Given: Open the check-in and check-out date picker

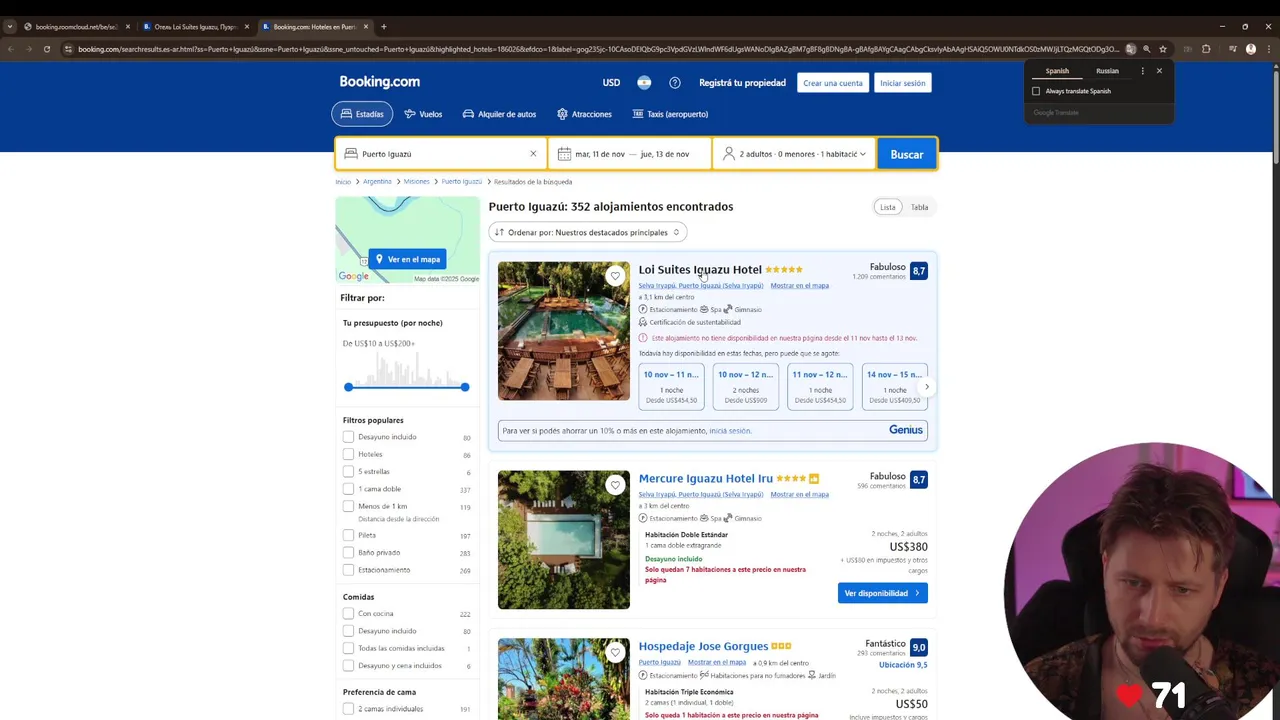Looking at the screenshot, I should tap(630, 154).
